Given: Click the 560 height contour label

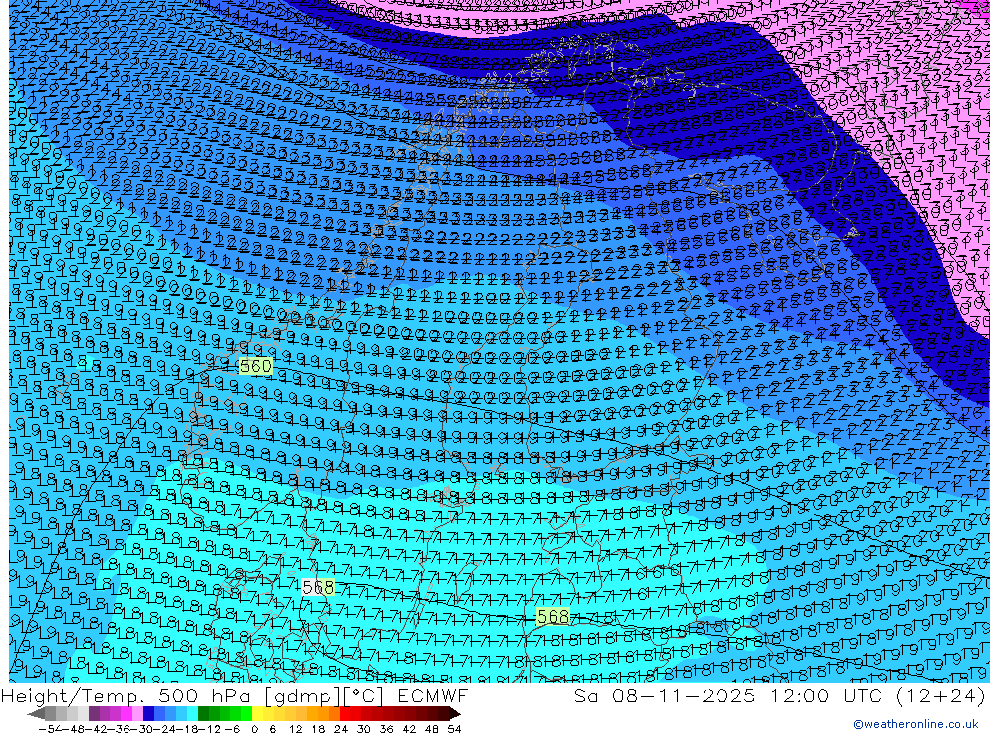Looking at the screenshot, I should (255, 366).
